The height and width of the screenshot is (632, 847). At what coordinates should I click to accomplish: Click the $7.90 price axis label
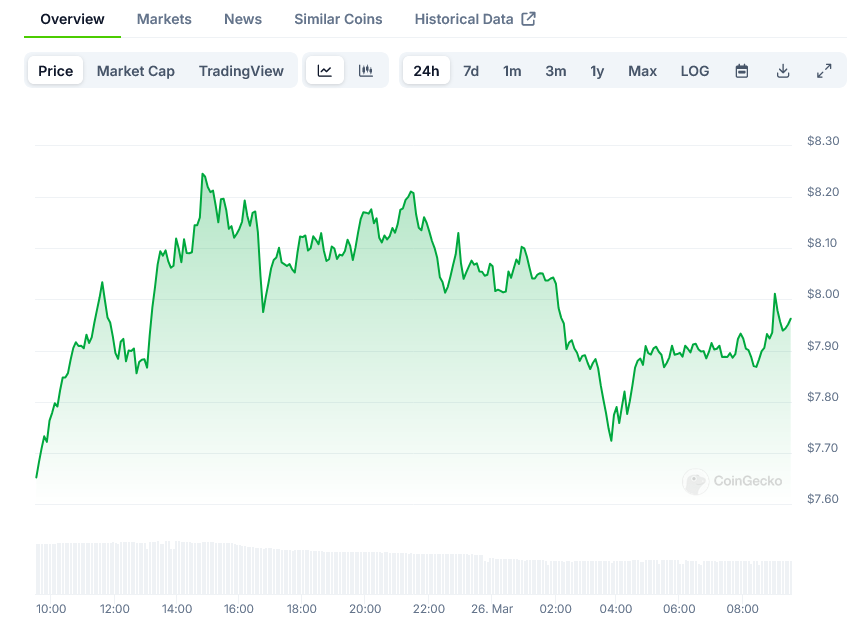pos(823,346)
